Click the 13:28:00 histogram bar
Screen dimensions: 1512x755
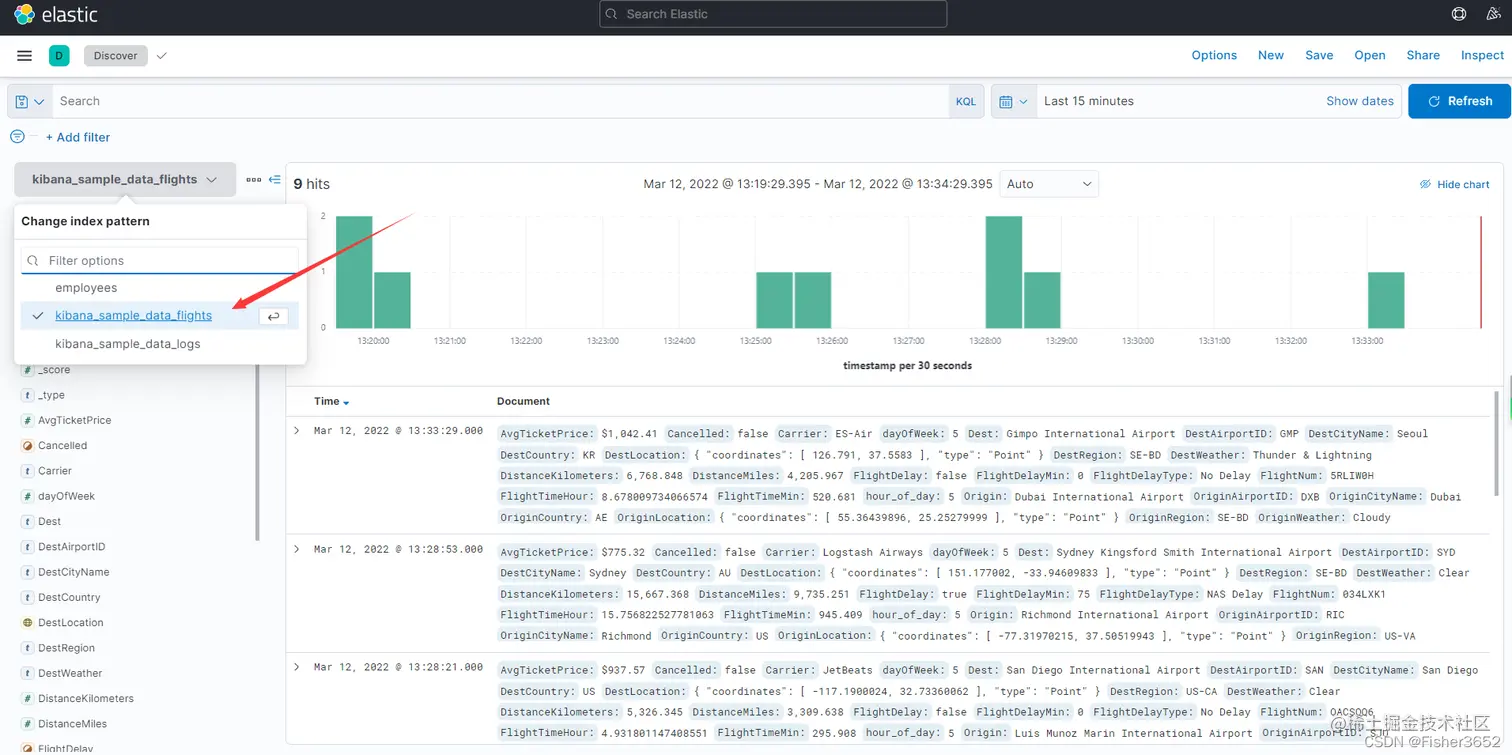point(1004,272)
